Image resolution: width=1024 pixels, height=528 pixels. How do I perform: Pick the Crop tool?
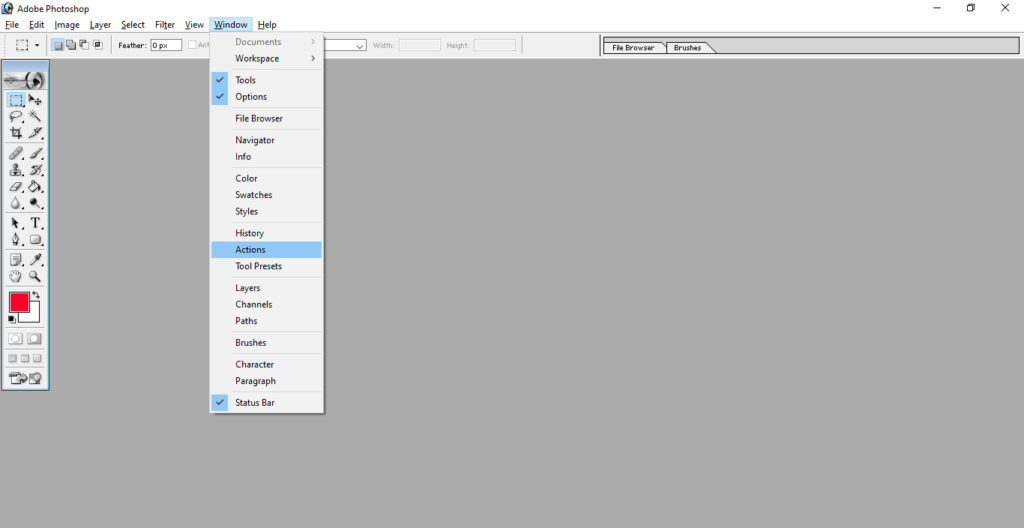[x=16, y=133]
